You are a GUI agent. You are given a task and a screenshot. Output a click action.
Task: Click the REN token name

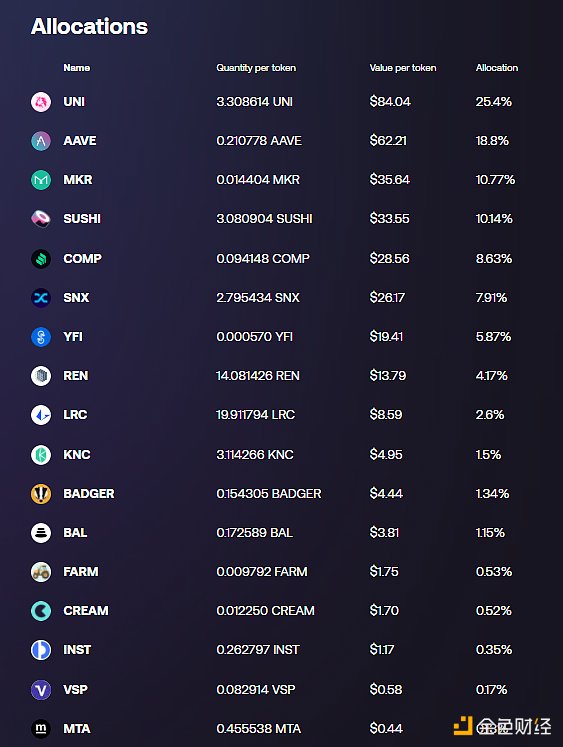[76, 376]
